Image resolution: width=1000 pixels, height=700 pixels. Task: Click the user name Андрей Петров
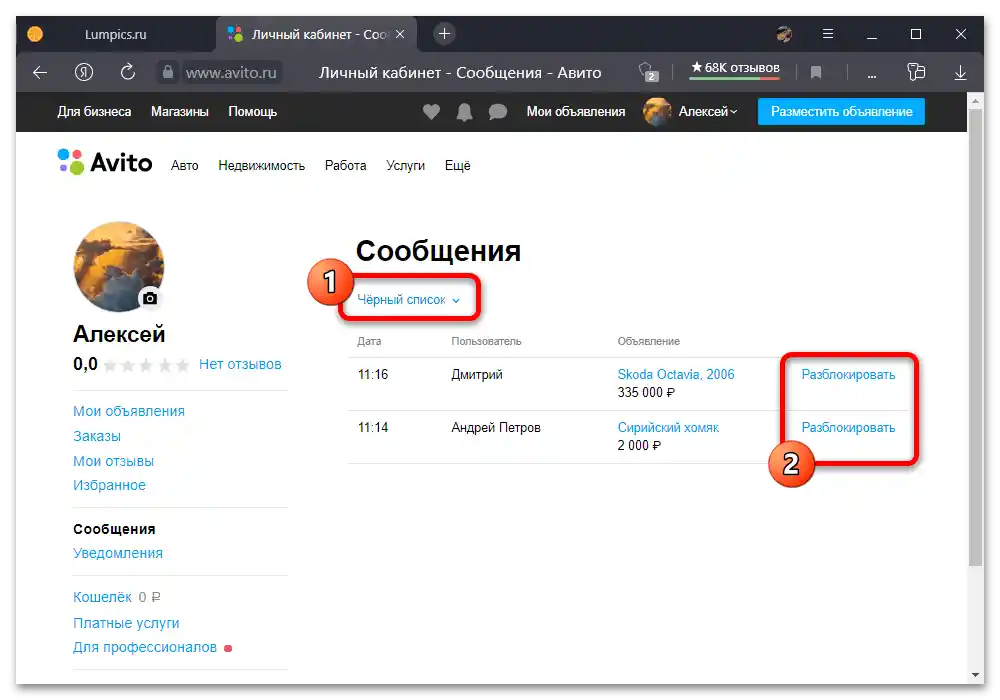(496, 428)
